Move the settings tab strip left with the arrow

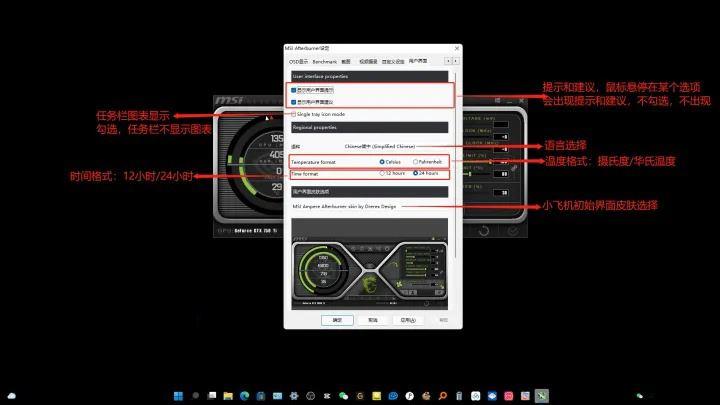448,61
